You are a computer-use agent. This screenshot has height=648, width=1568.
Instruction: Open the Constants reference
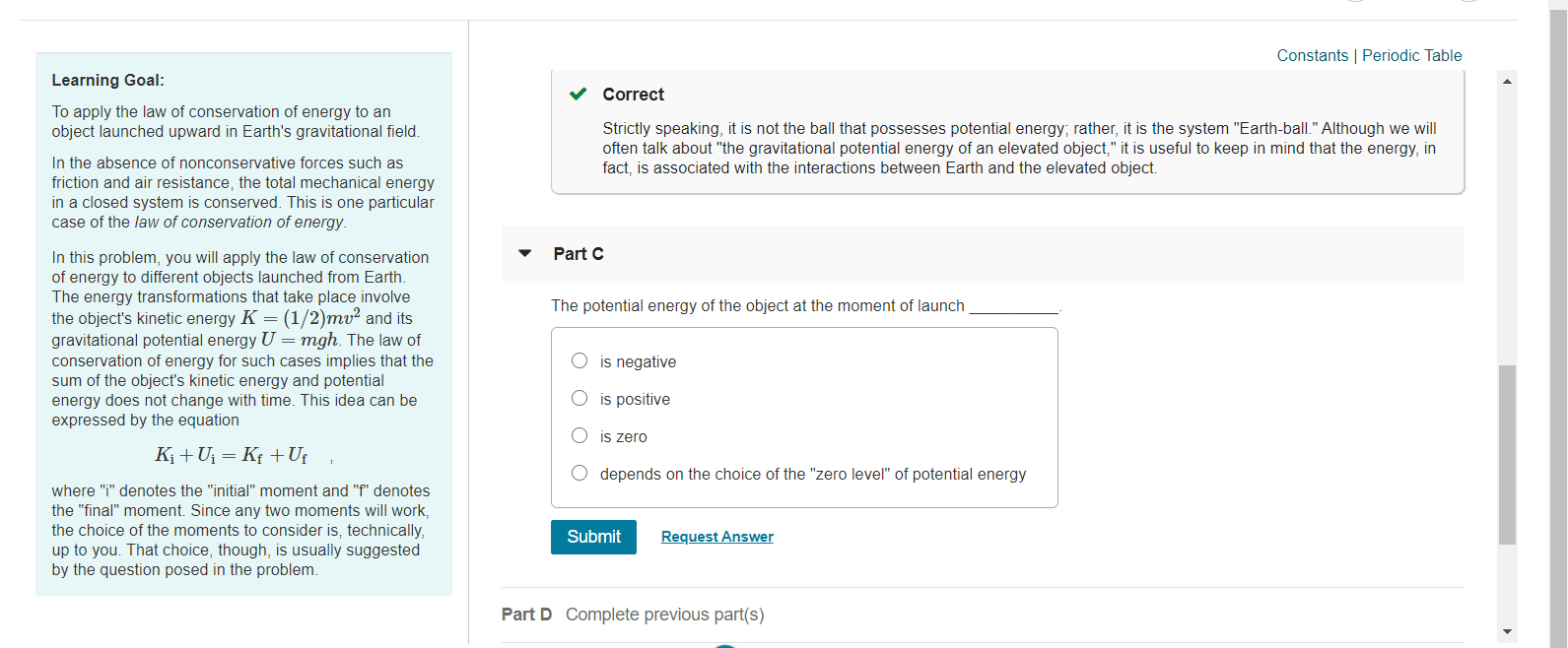(x=1312, y=55)
